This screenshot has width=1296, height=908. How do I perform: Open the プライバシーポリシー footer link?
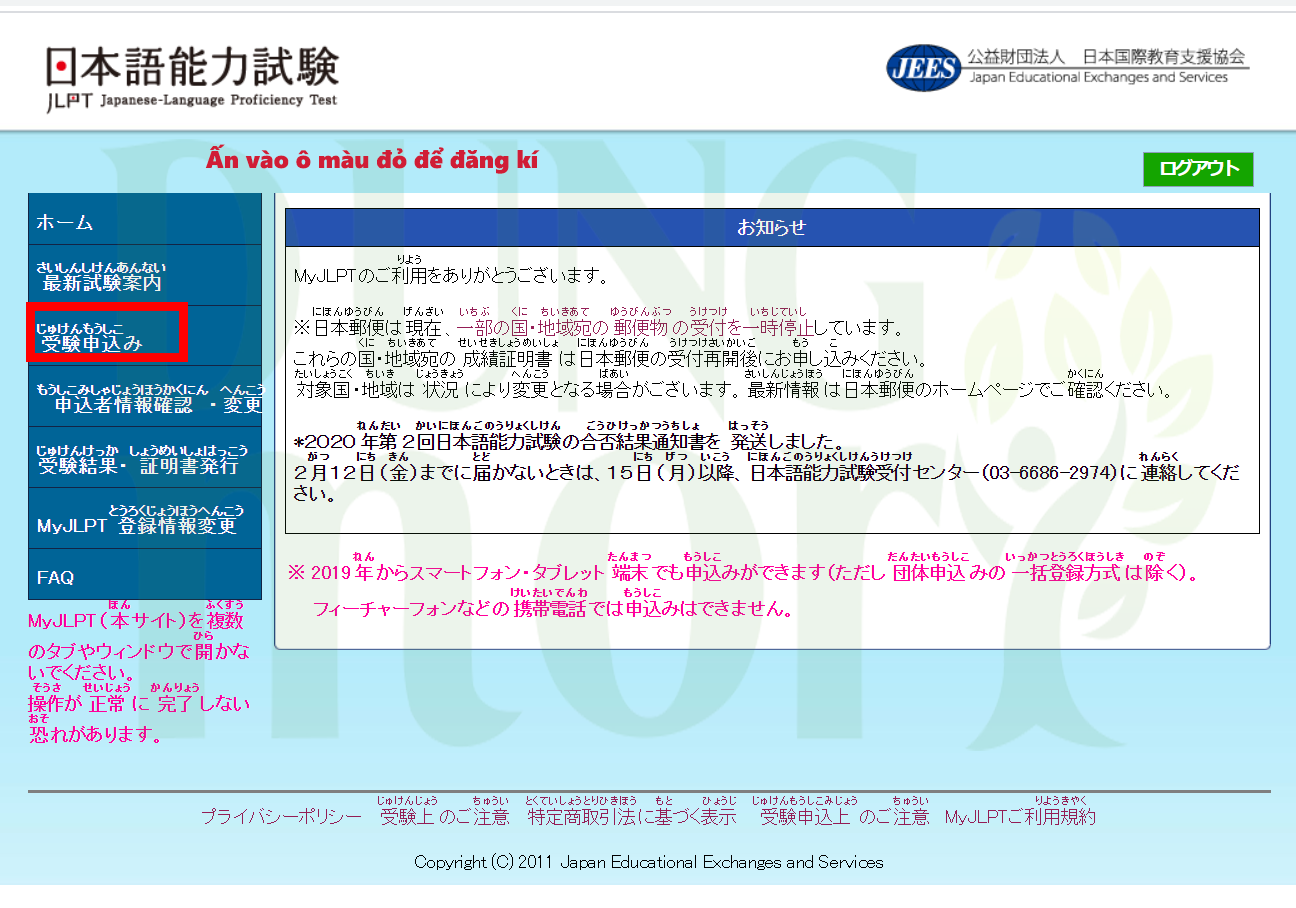click(x=281, y=817)
